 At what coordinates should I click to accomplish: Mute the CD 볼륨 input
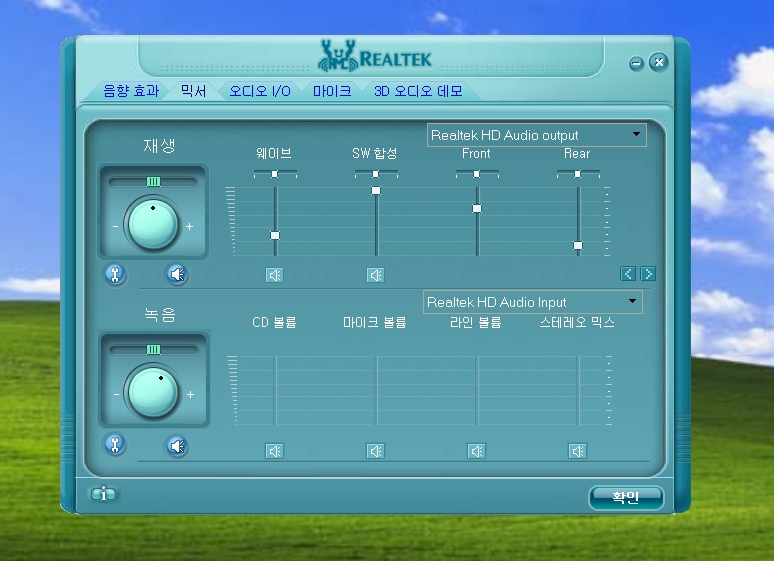tap(274, 451)
